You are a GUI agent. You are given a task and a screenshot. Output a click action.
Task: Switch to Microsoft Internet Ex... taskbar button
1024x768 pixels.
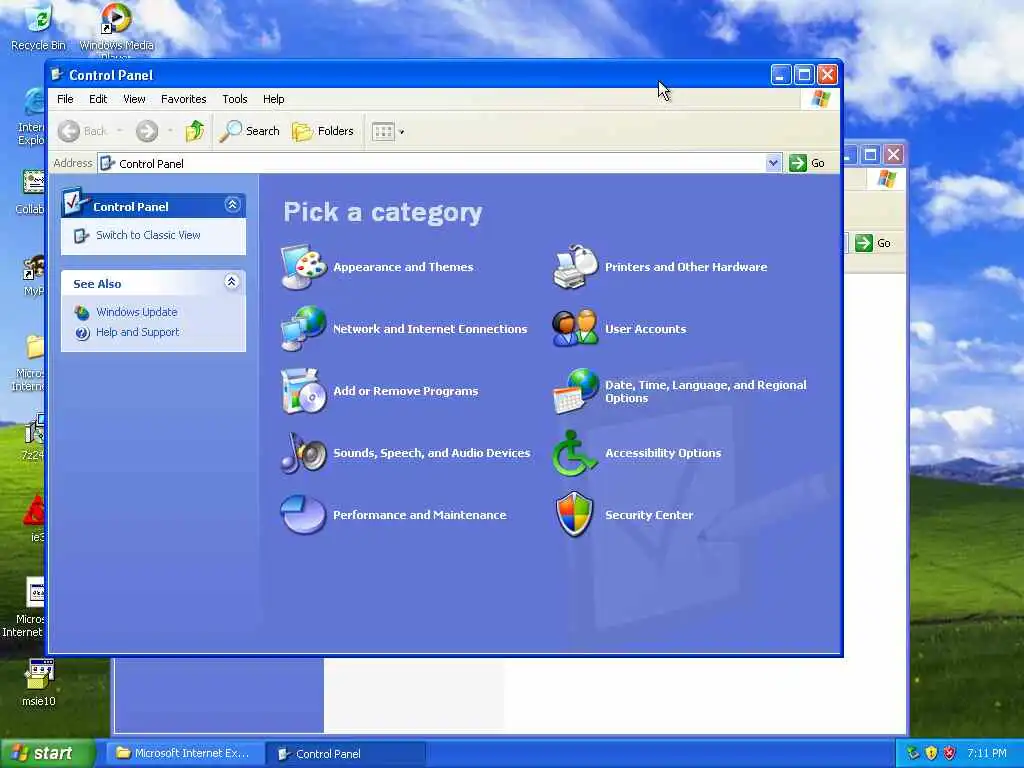[185, 754]
